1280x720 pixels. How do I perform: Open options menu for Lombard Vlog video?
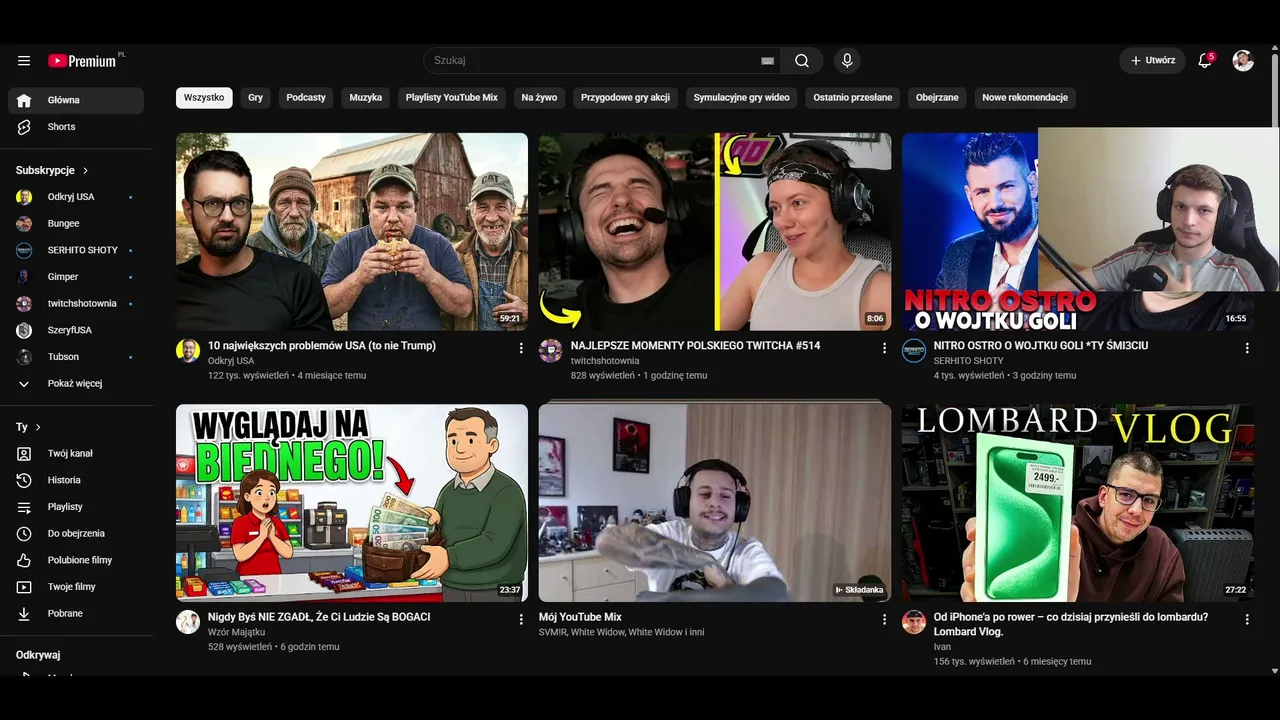(1247, 620)
